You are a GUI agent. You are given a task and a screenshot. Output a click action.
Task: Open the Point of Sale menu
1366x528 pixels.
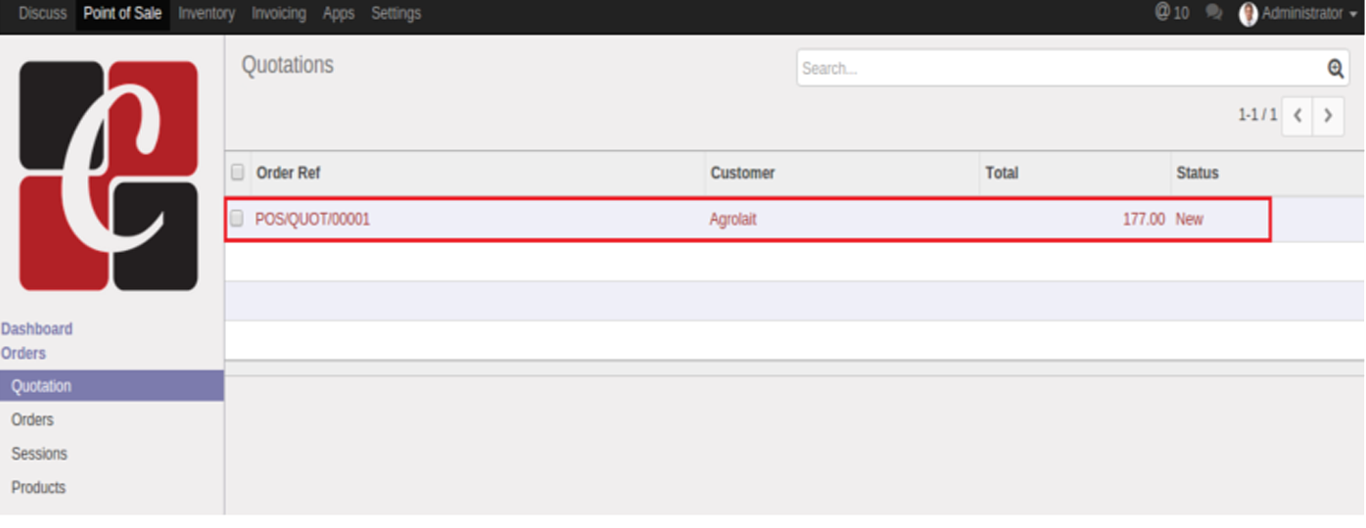(122, 13)
